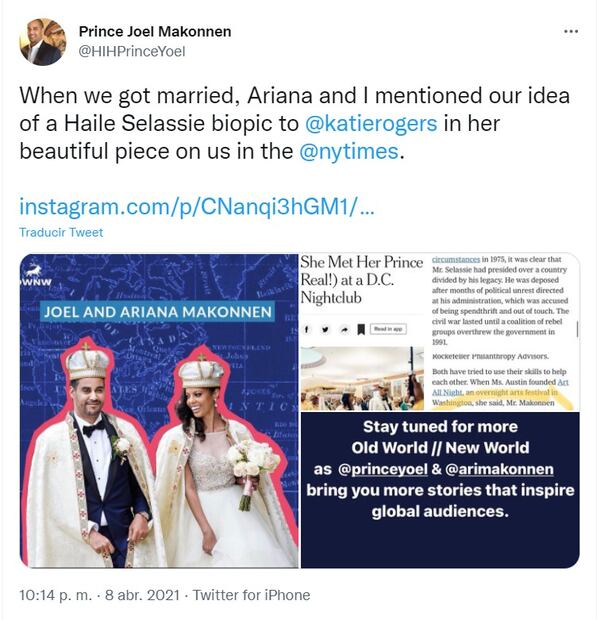Click the forward arrow share icon

[x=344, y=330]
